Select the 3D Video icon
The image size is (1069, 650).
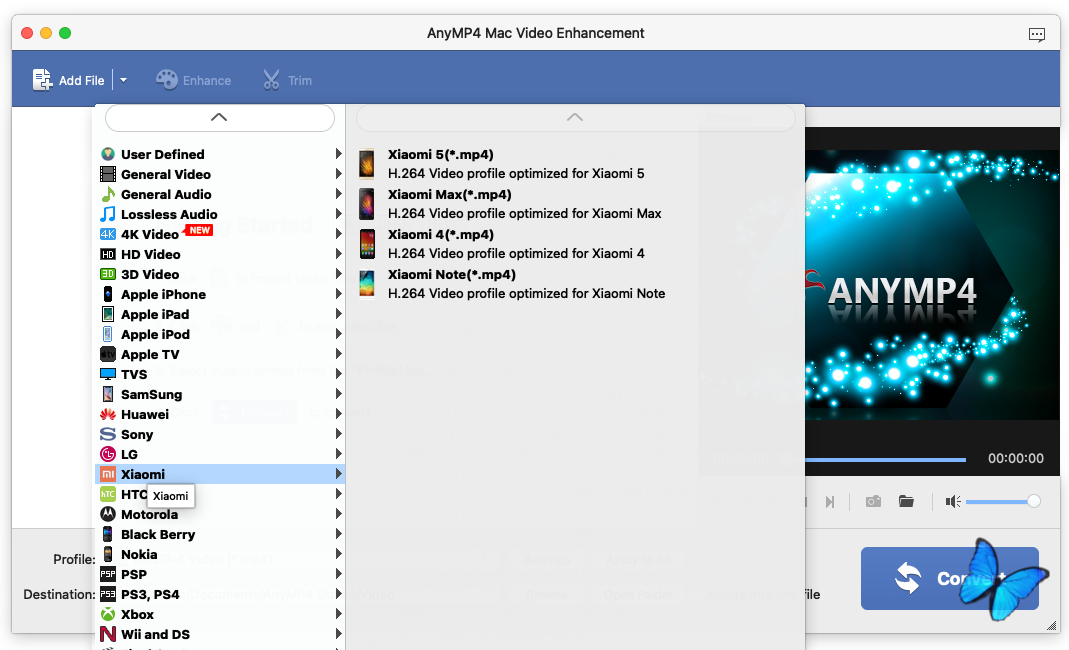[108, 274]
